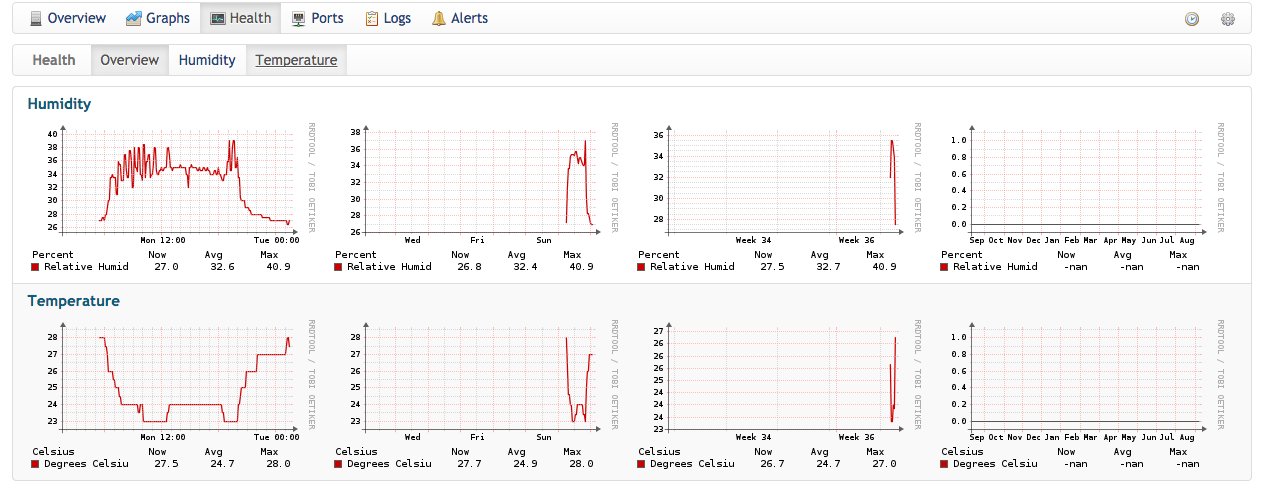This screenshot has height=503, width=1274.
Task: Open the clock icon at top right
Action: coord(1192,19)
